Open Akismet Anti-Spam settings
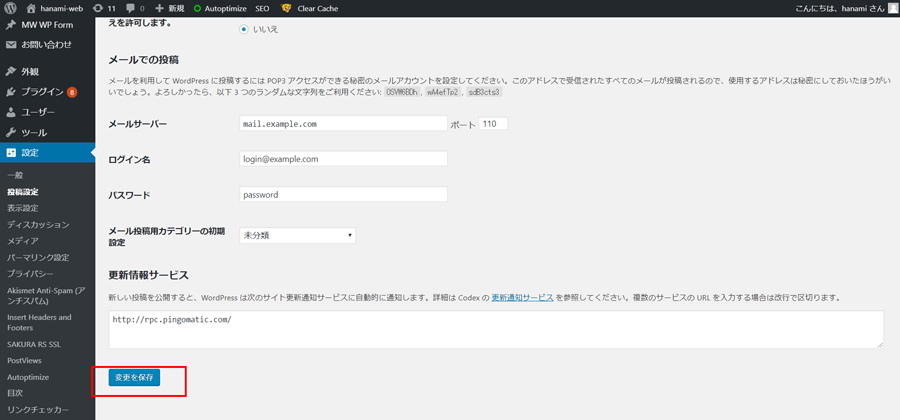Image resolution: width=900 pixels, height=420 pixels. [x=48, y=295]
